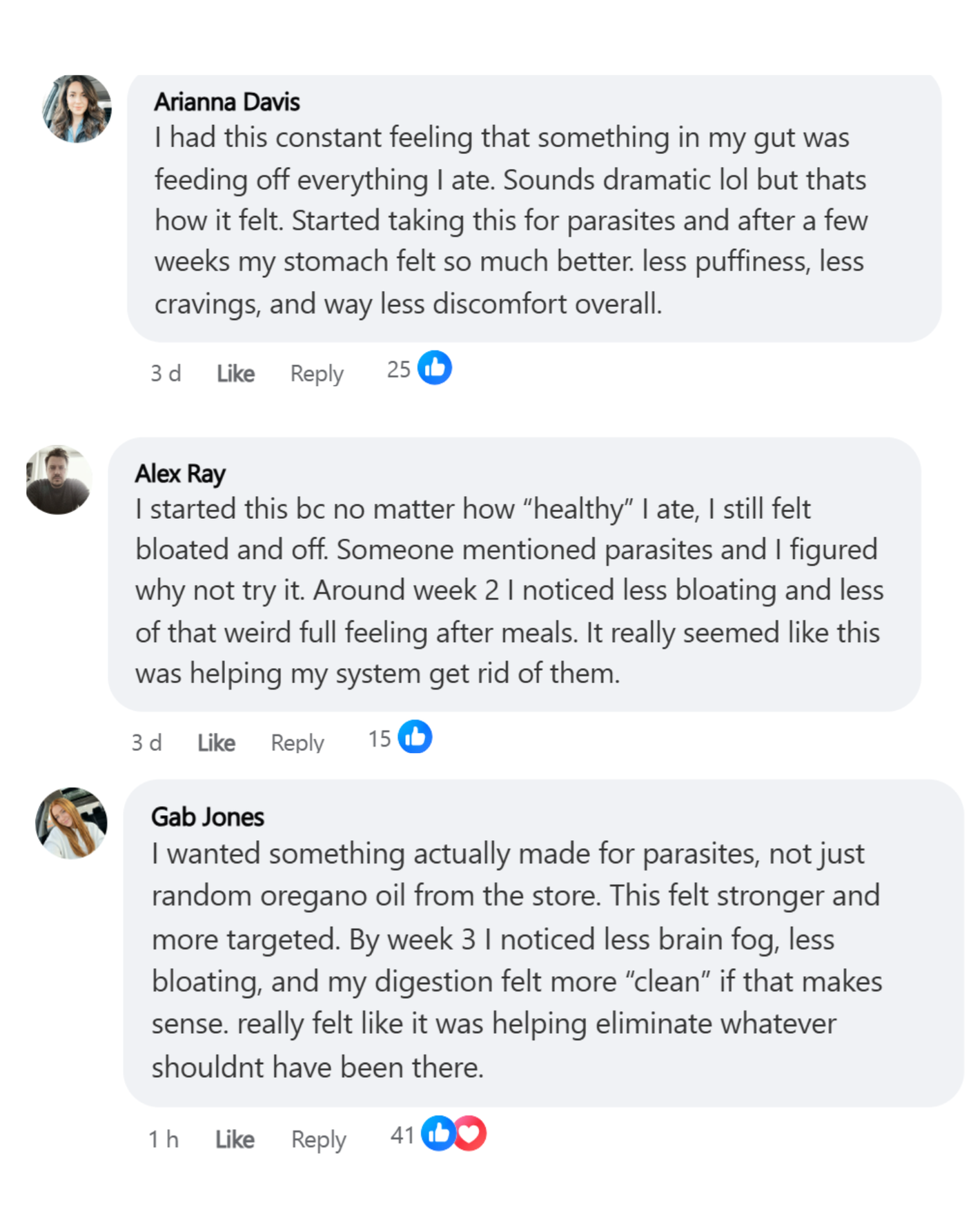Screen dimensions: 980x1225
Task: Click the thumbs-up reaction icon on Gab Jones's comment
Action: tap(438, 1133)
